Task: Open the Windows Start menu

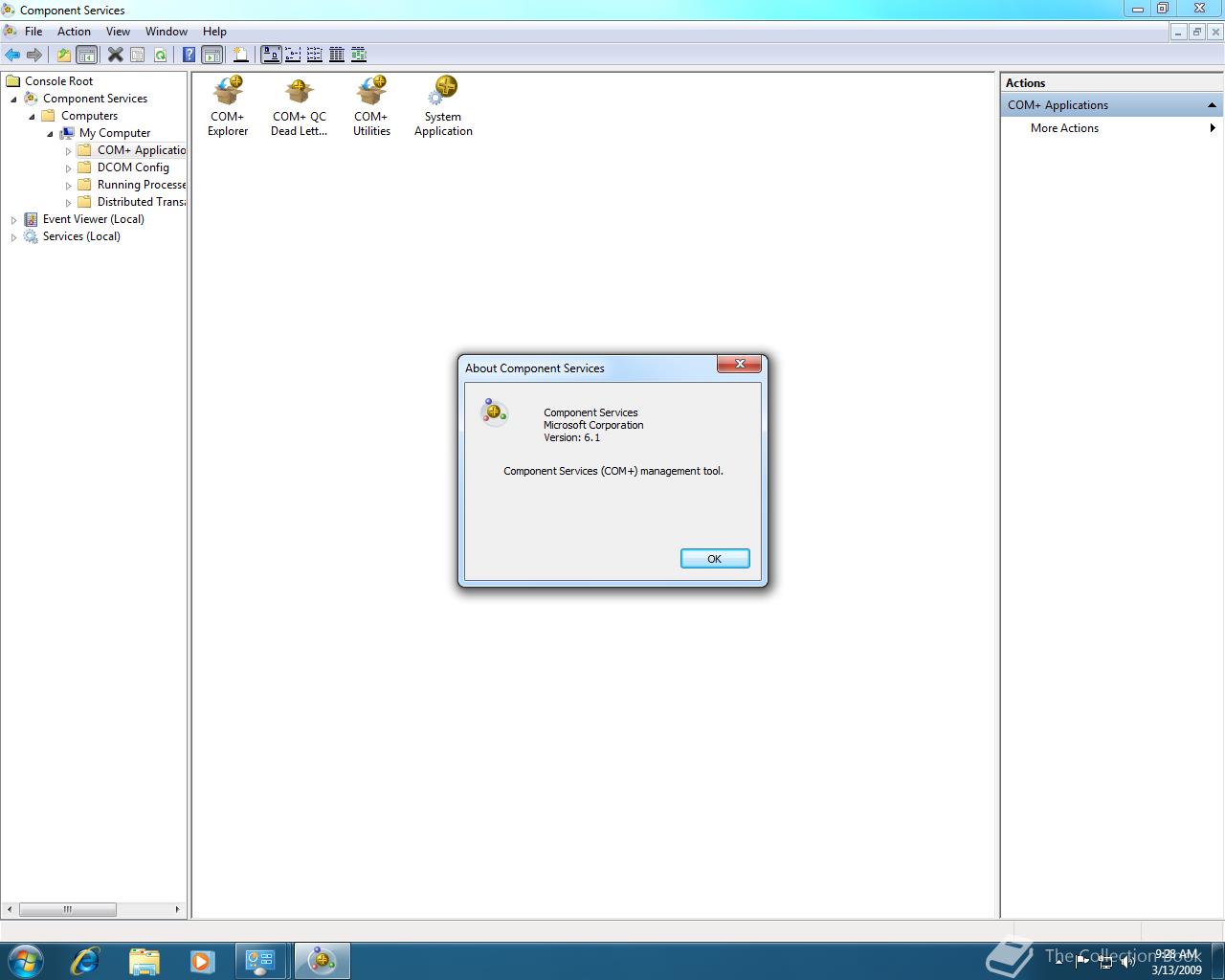Action: (x=26, y=961)
